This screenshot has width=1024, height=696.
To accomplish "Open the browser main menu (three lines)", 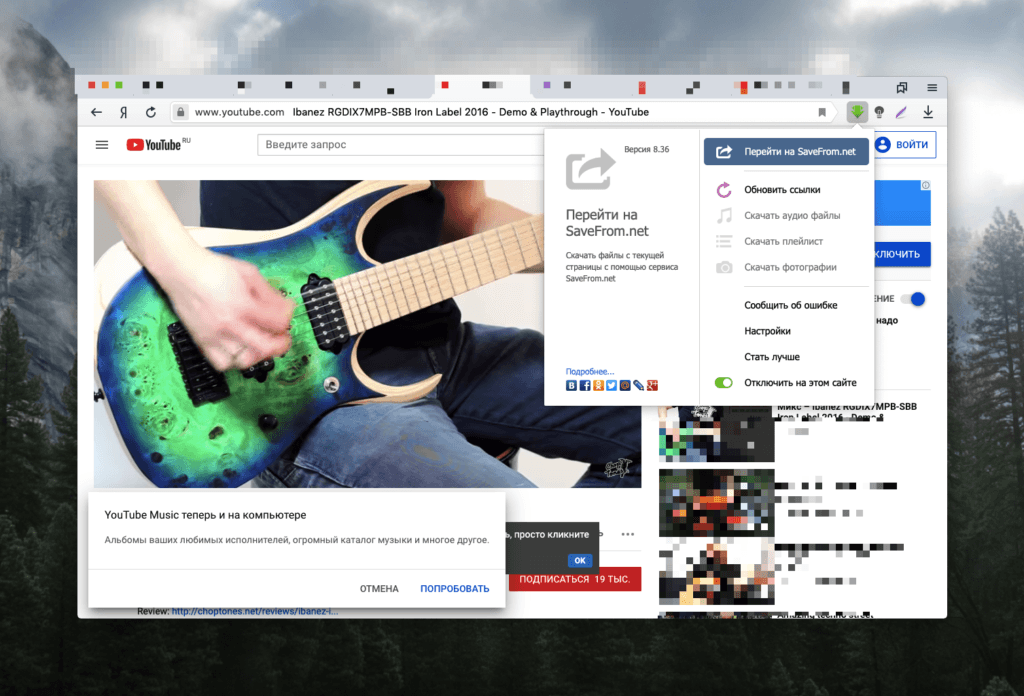I will click(932, 87).
